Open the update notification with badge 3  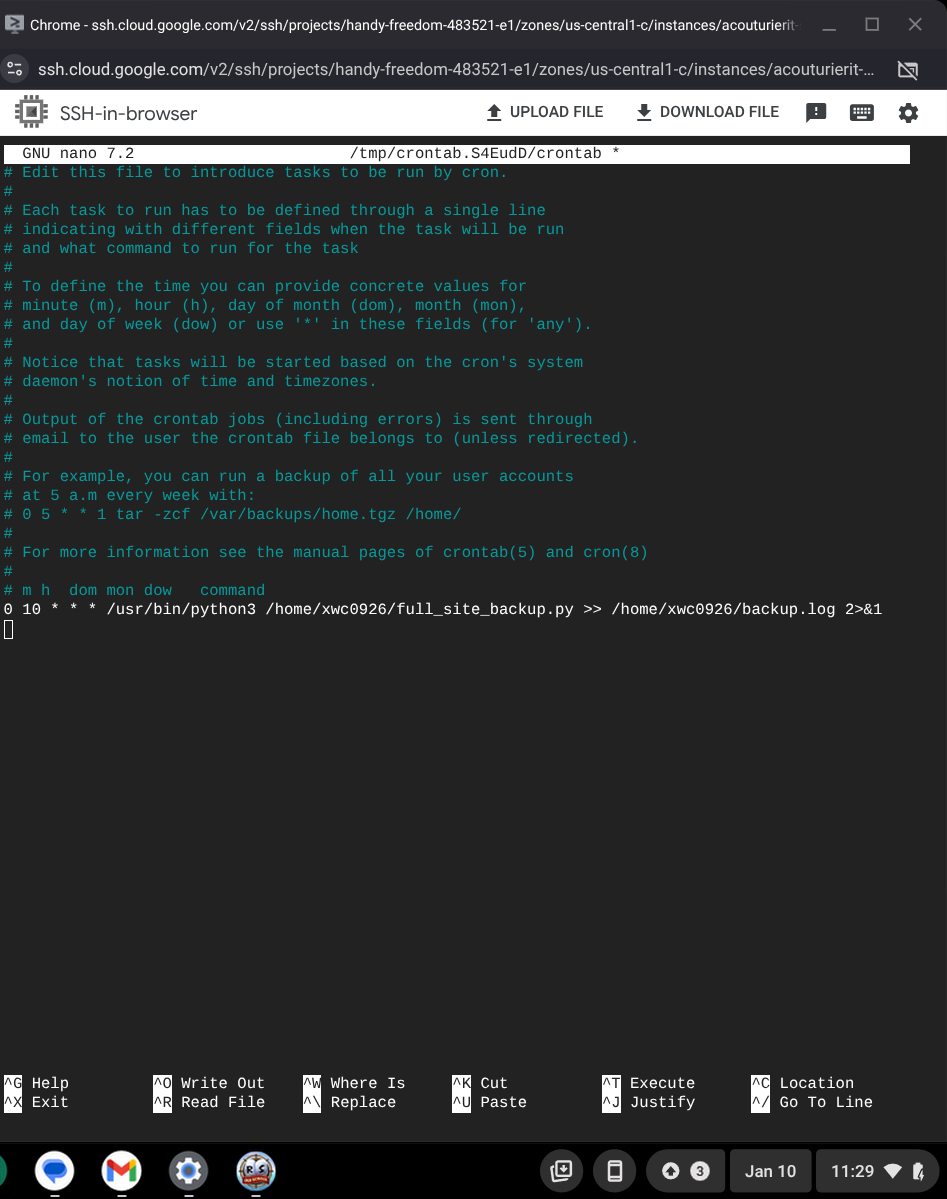click(685, 1170)
